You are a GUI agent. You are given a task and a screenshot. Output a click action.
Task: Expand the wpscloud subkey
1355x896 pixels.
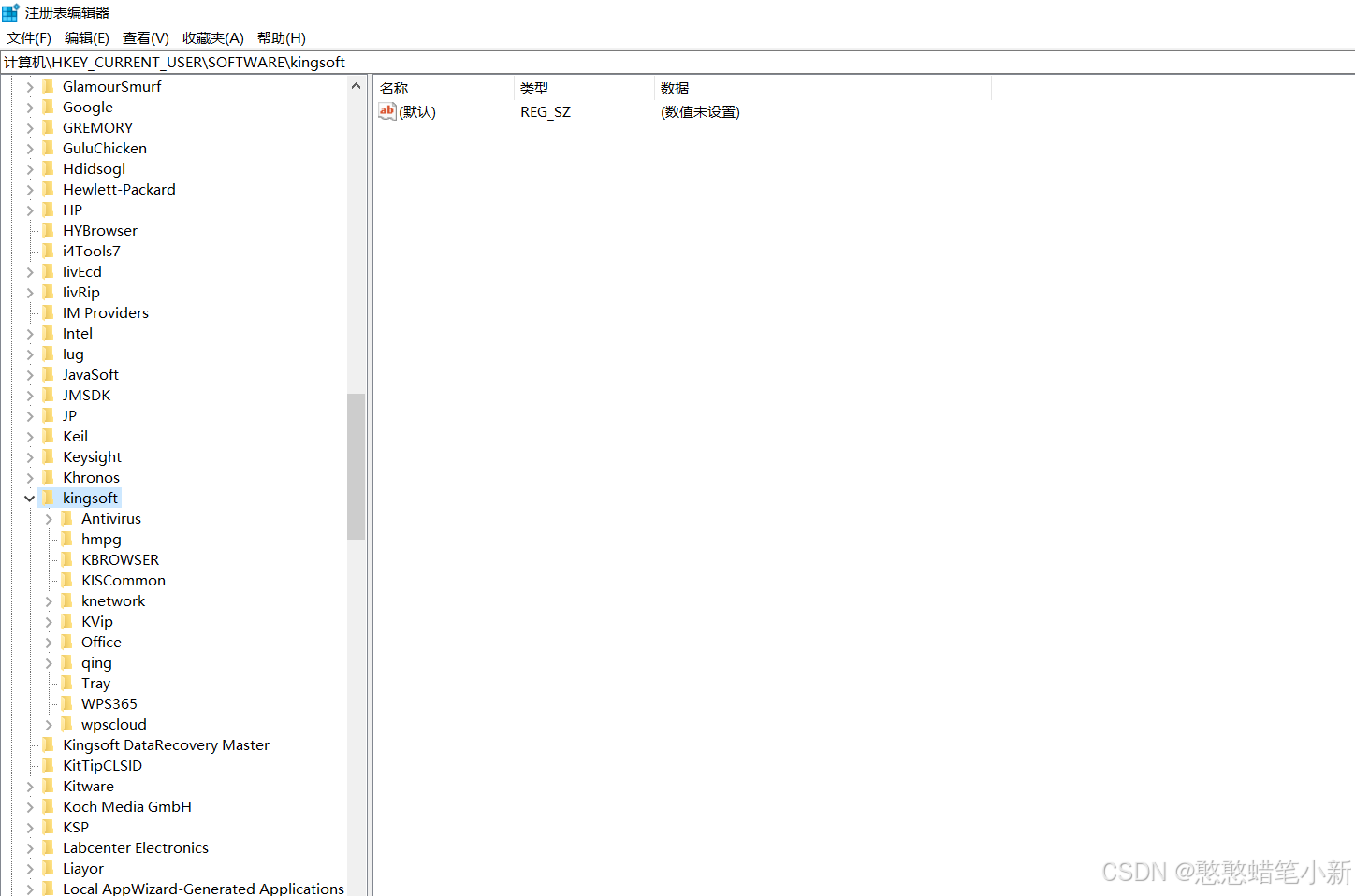[49, 725]
